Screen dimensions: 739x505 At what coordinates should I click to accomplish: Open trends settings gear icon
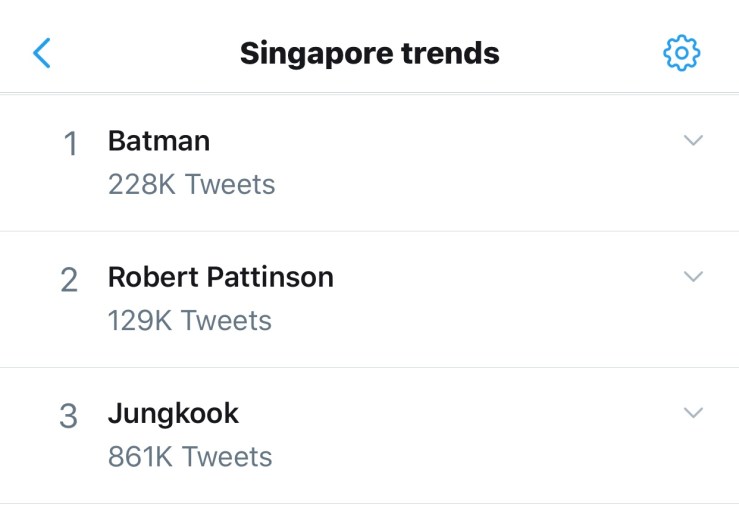pyautogui.click(x=682, y=52)
